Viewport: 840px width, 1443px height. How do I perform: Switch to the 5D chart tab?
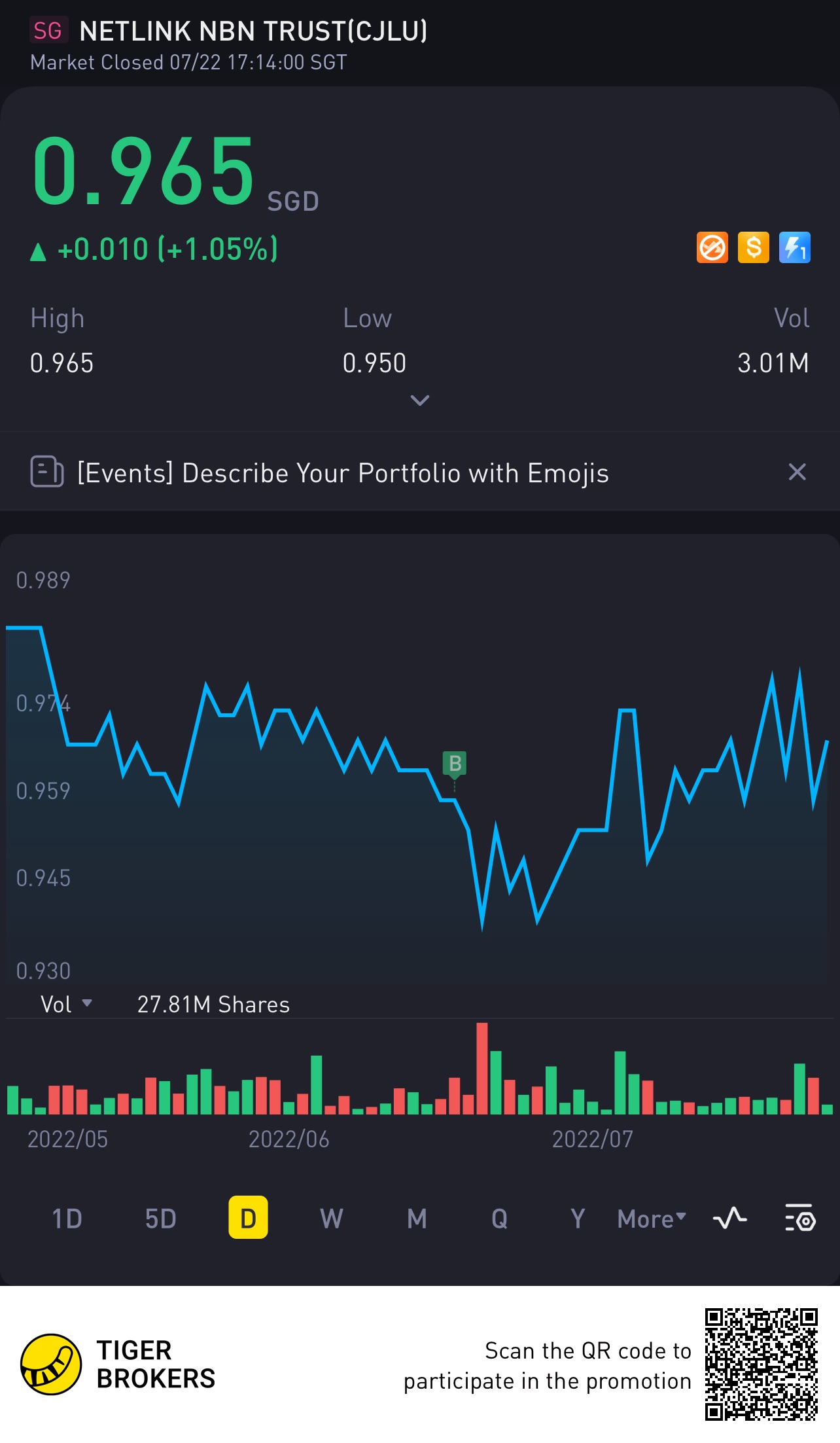[160, 1219]
